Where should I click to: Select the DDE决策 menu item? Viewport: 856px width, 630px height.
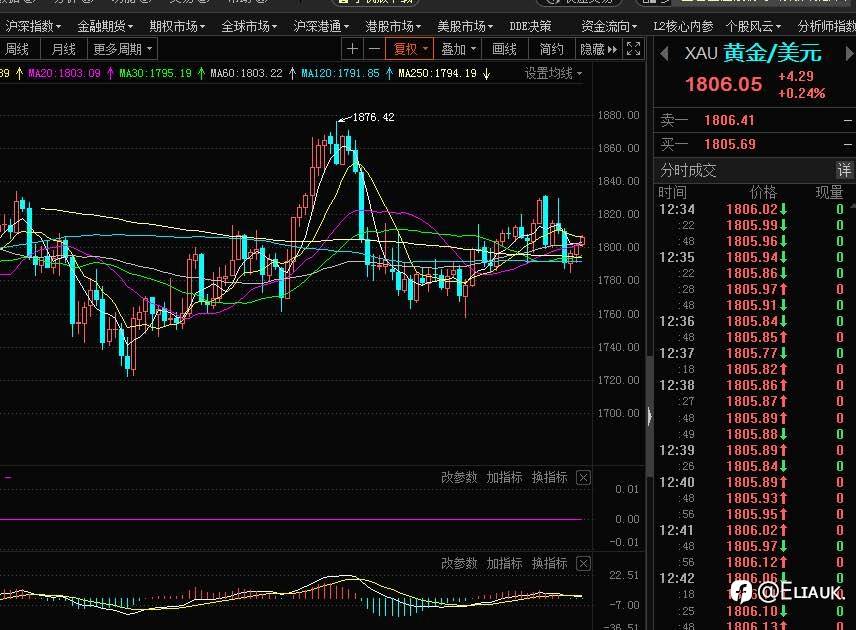coord(530,26)
